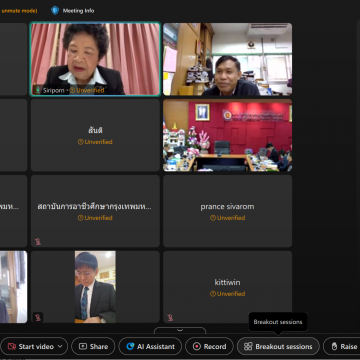This screenshot has height=360, width=360.
Task: Select the red conference room video tile
Action: [x=227, y=135]
